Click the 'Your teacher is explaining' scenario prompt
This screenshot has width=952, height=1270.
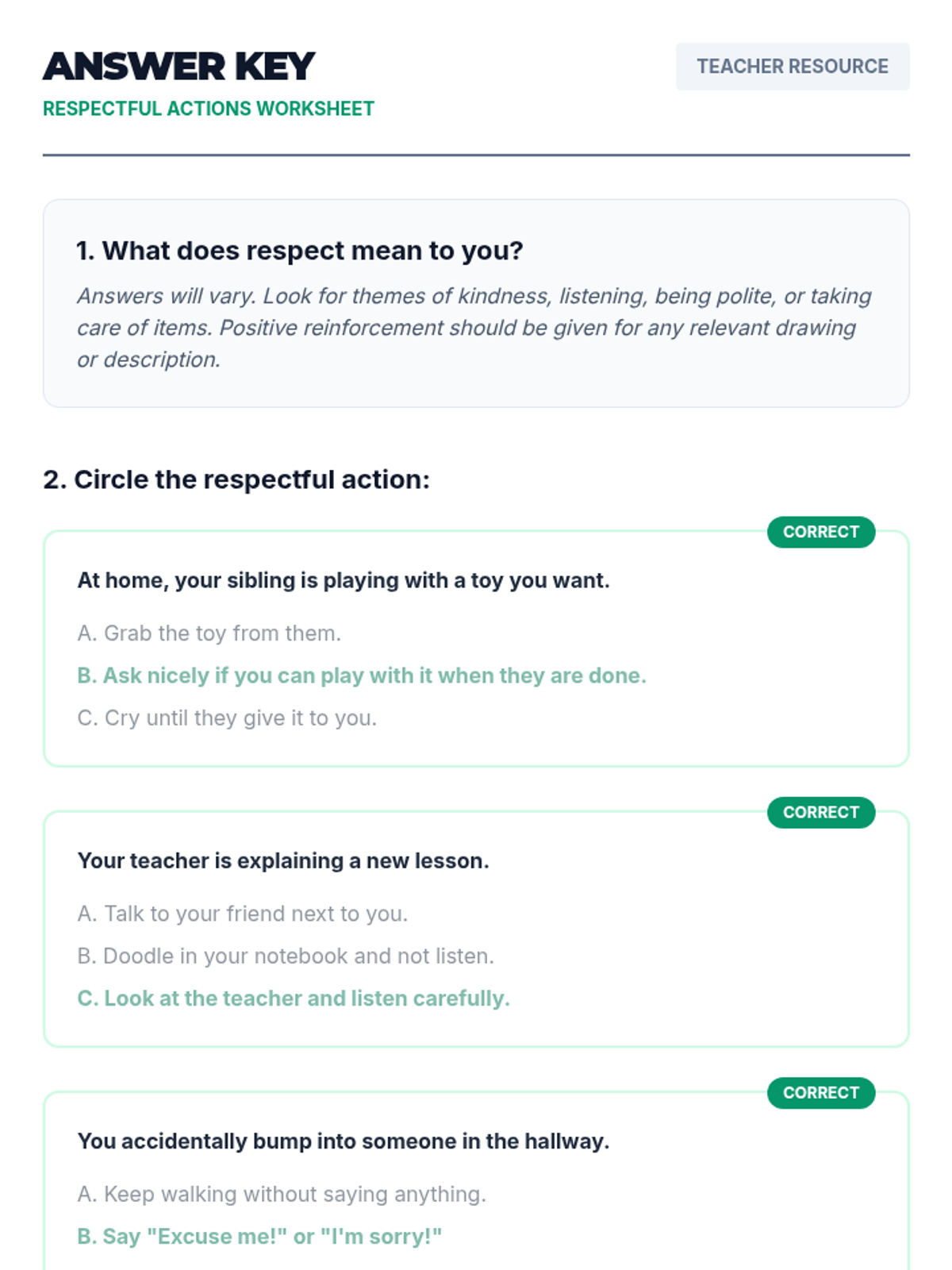283,860
